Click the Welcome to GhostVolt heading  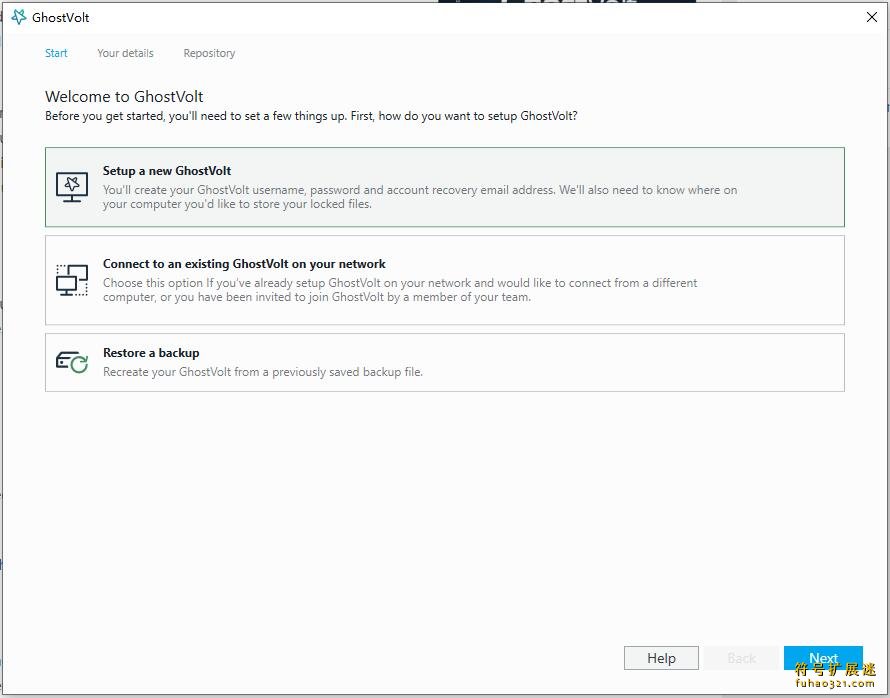coord(124,96)
